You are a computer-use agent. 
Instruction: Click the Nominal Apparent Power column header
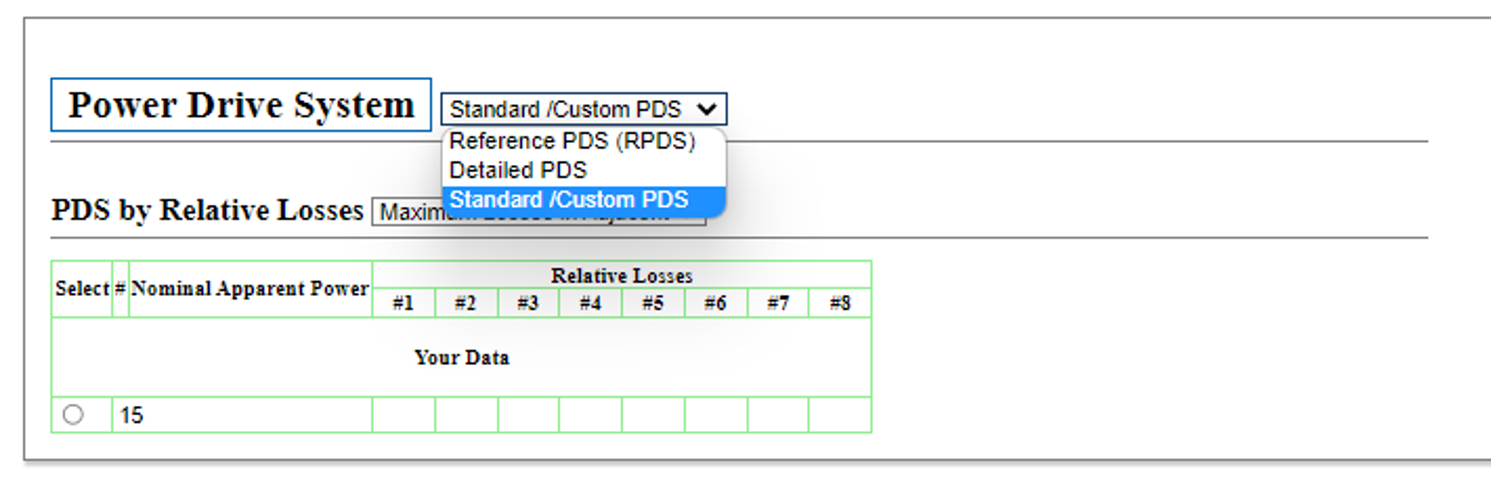250,289
